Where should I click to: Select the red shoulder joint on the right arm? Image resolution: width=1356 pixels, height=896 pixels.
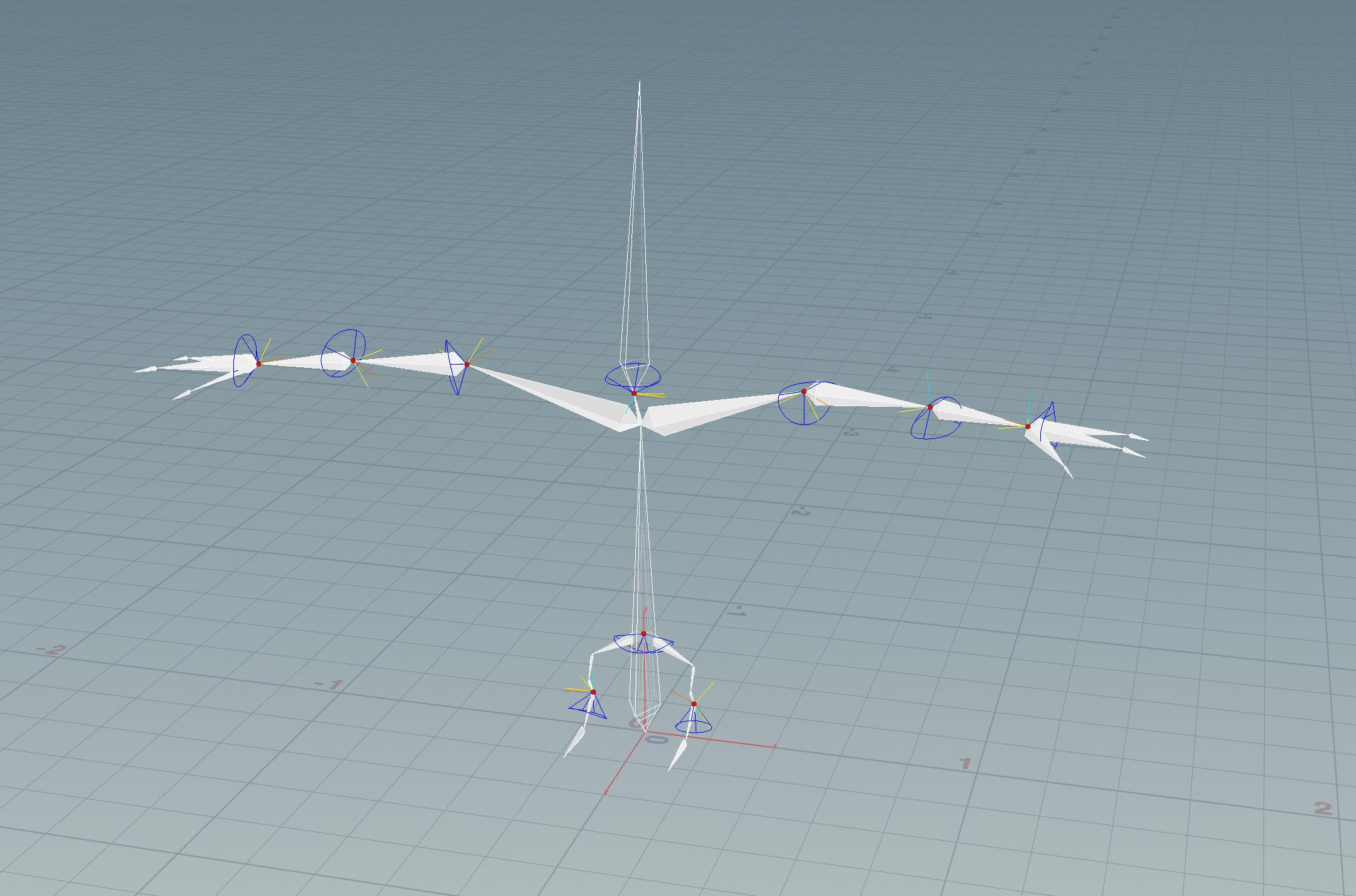pos(804,392)
